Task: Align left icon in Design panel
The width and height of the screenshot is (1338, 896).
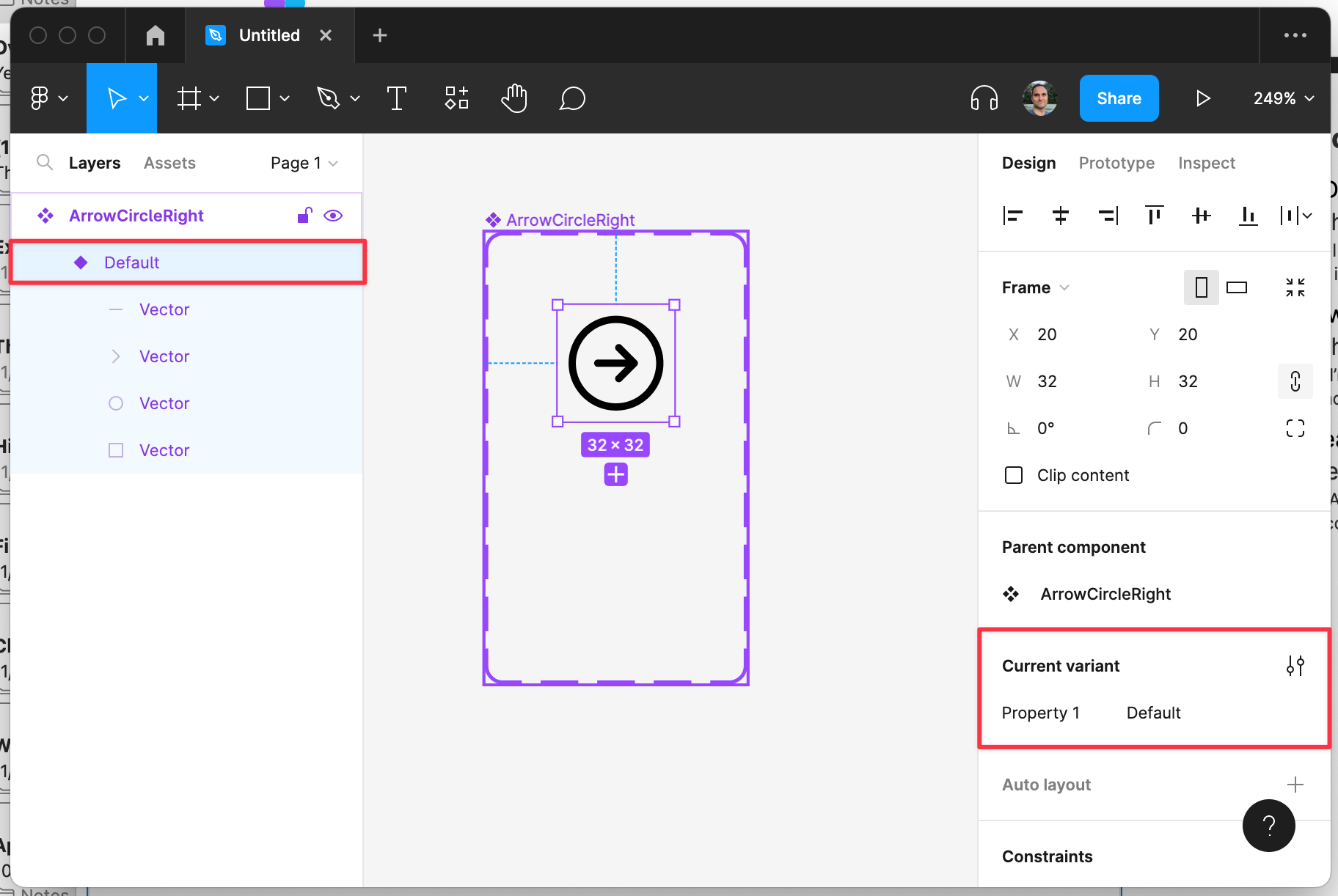Action: tap(1013, 216)
